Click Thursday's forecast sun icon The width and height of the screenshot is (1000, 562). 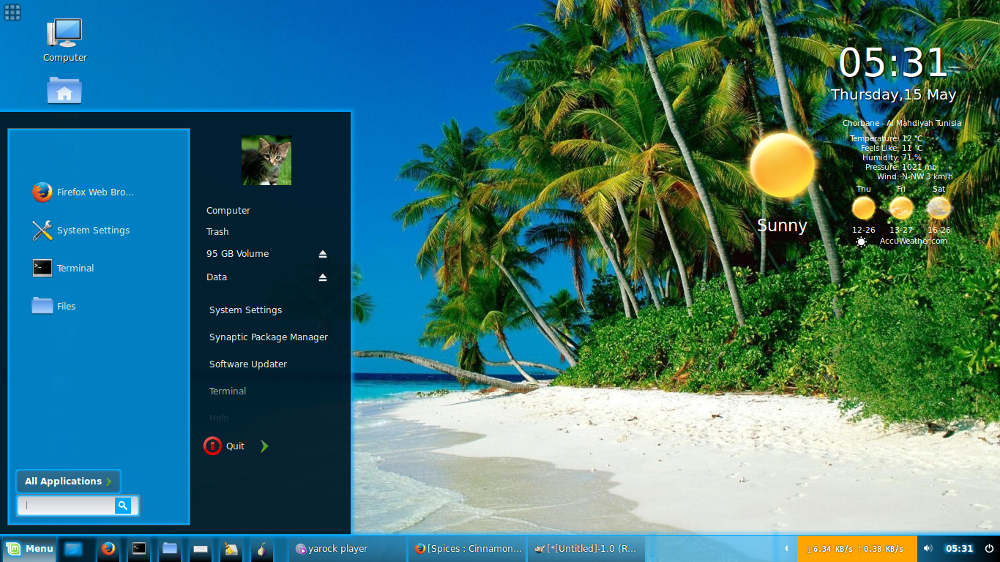[864, 208]
